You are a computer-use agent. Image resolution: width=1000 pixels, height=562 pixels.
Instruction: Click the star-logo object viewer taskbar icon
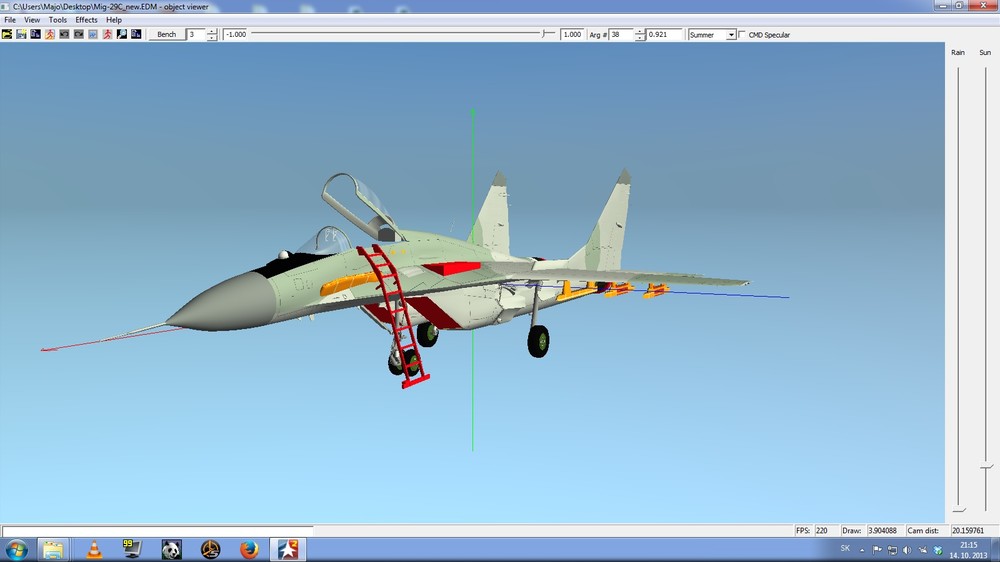288,549
